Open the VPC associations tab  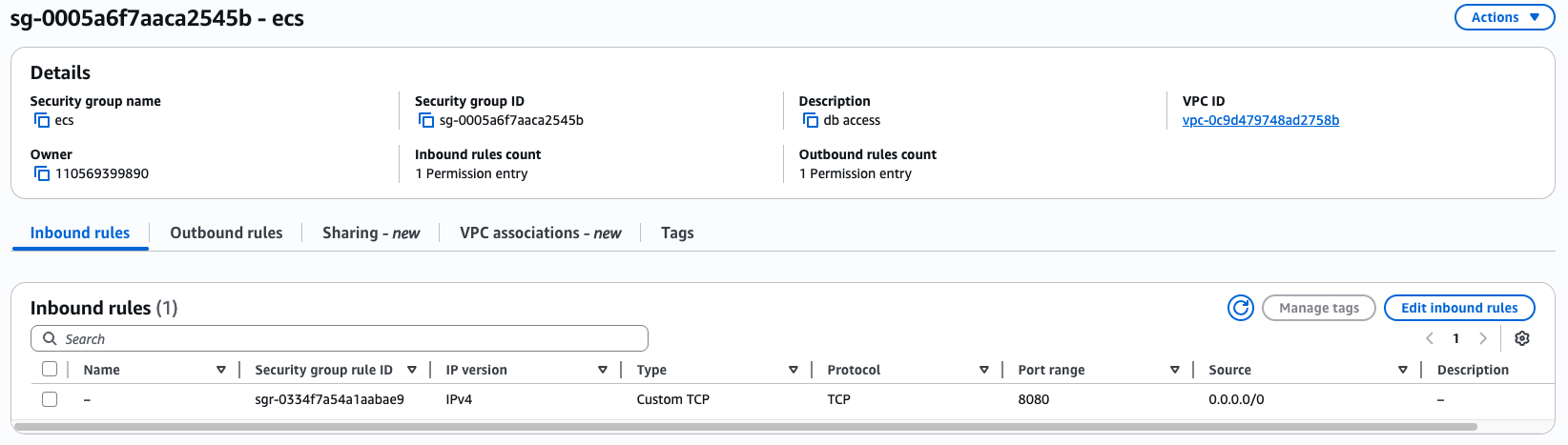[x=541, y=233]
